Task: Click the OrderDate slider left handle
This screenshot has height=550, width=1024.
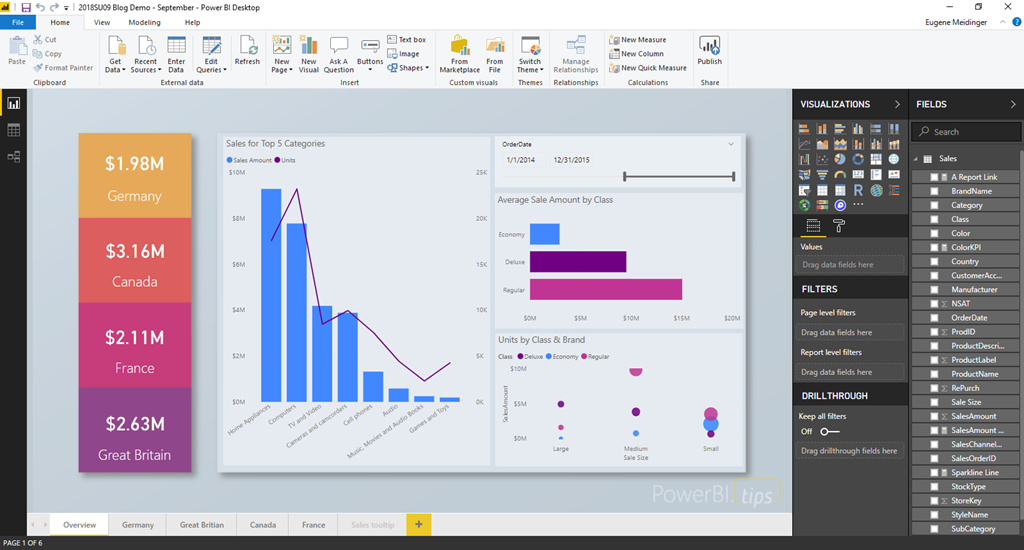Action: [625, 176]
